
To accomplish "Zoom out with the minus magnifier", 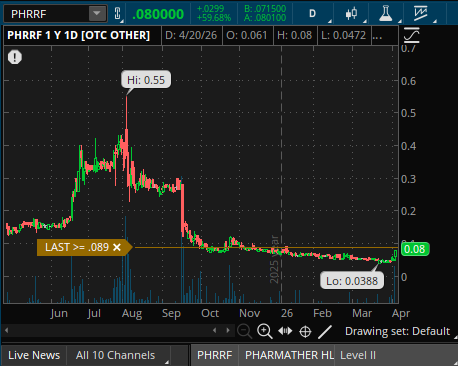I will (244, 331).
